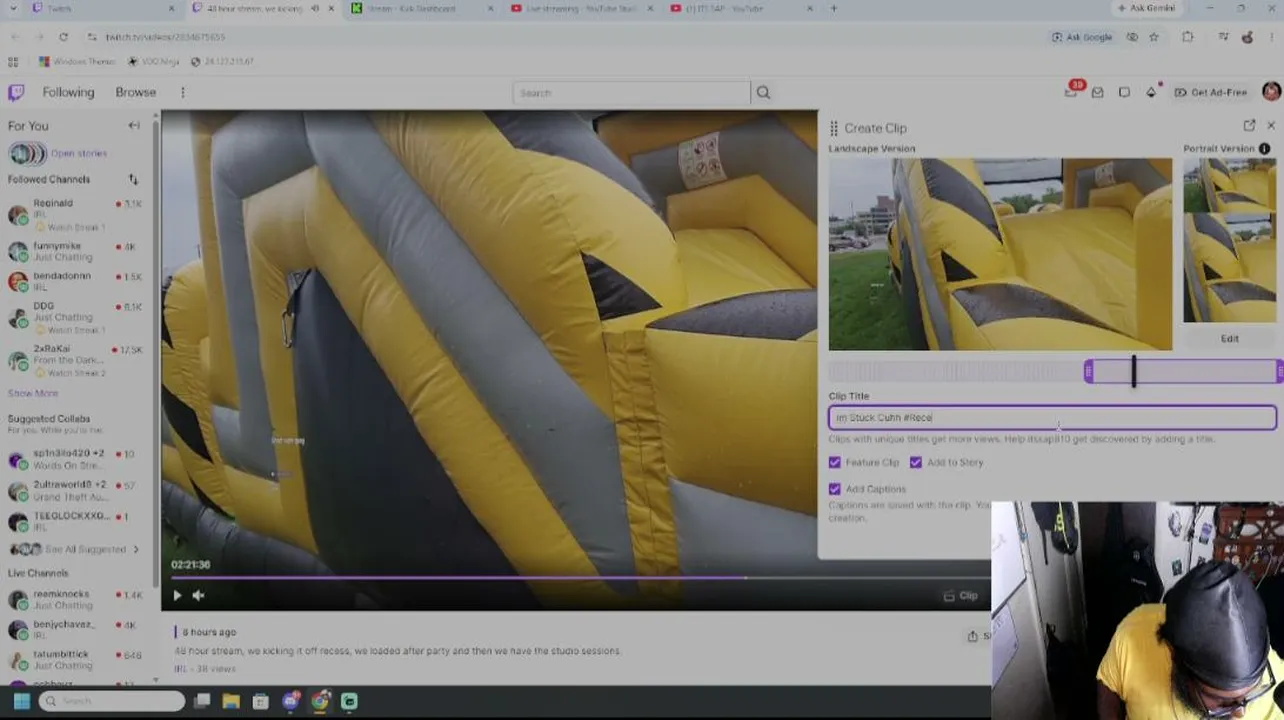Open the VDO Ninja bookmark
Image resolution: width=1284 pixels, height=720 pixels.
pyautogui.click(x=153, y=61)
